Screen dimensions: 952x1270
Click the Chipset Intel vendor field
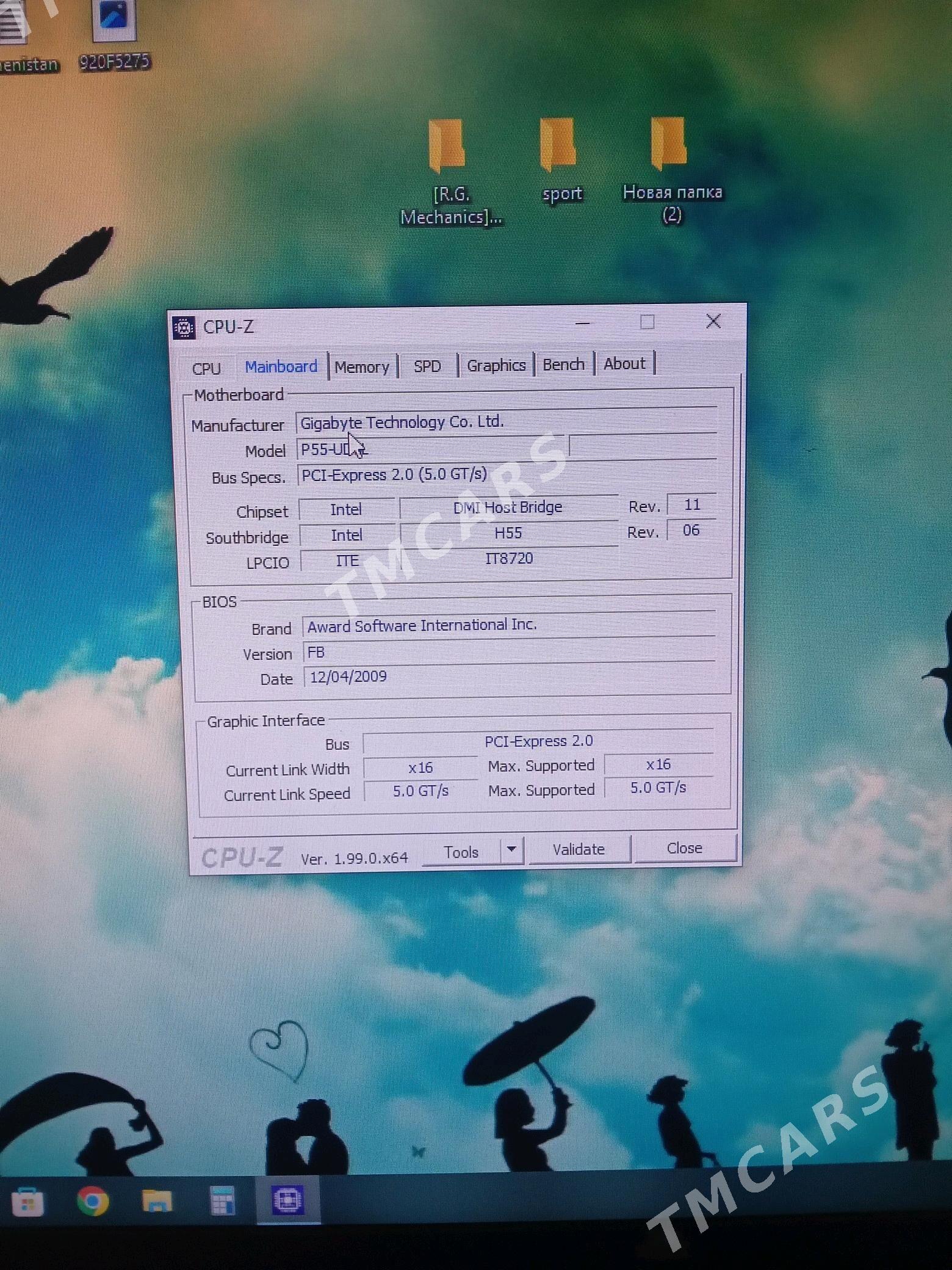346,509
